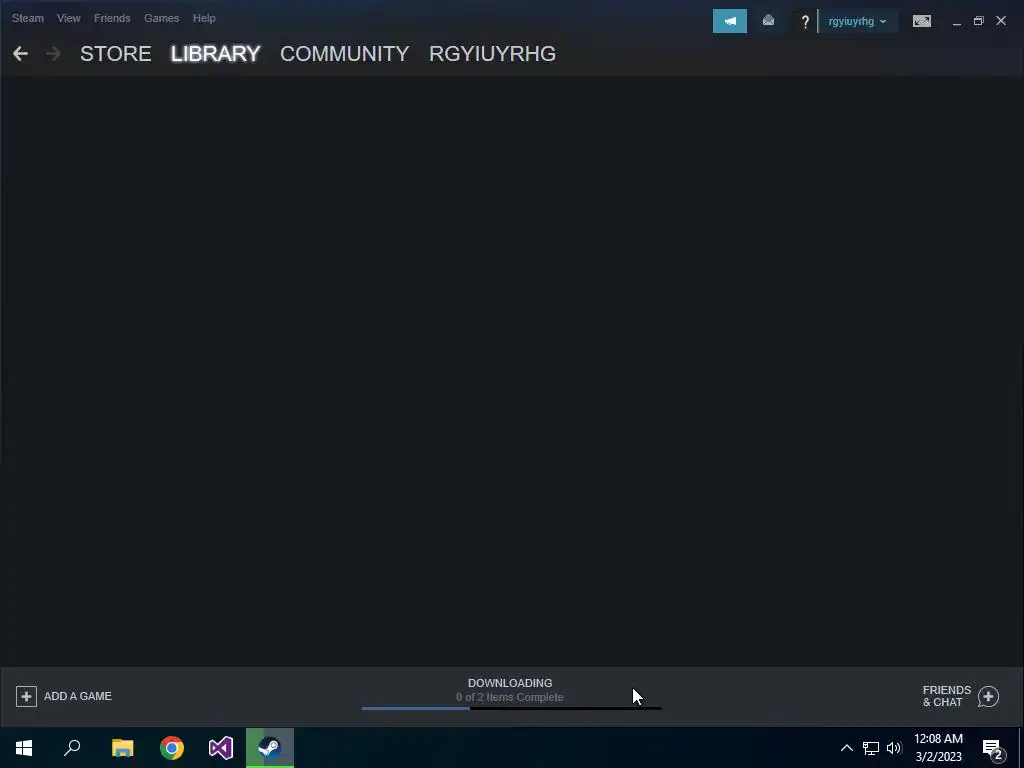Image resolution: width=1024 pixels, height=768 pixels.
Task: Switch to the LIBRARY tab
Action: point(216,54)
